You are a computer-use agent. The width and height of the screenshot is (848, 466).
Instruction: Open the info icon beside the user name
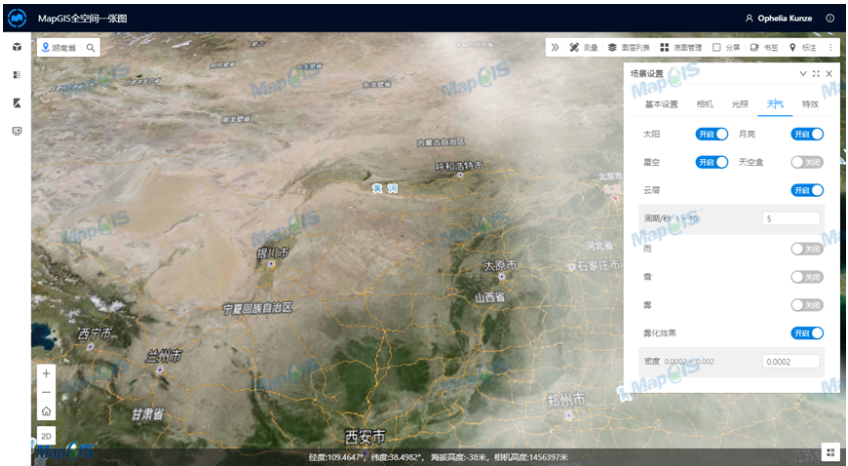pos(830,18)
